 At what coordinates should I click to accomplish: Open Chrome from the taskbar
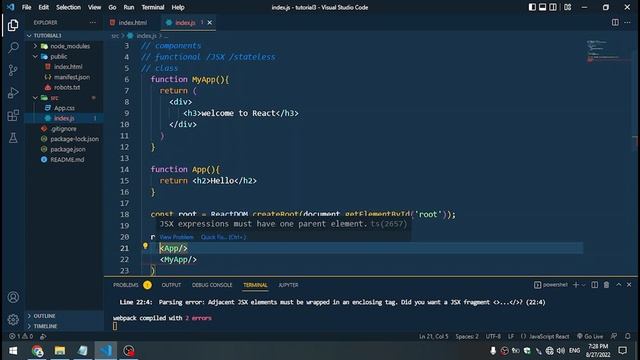pos(37,351)
